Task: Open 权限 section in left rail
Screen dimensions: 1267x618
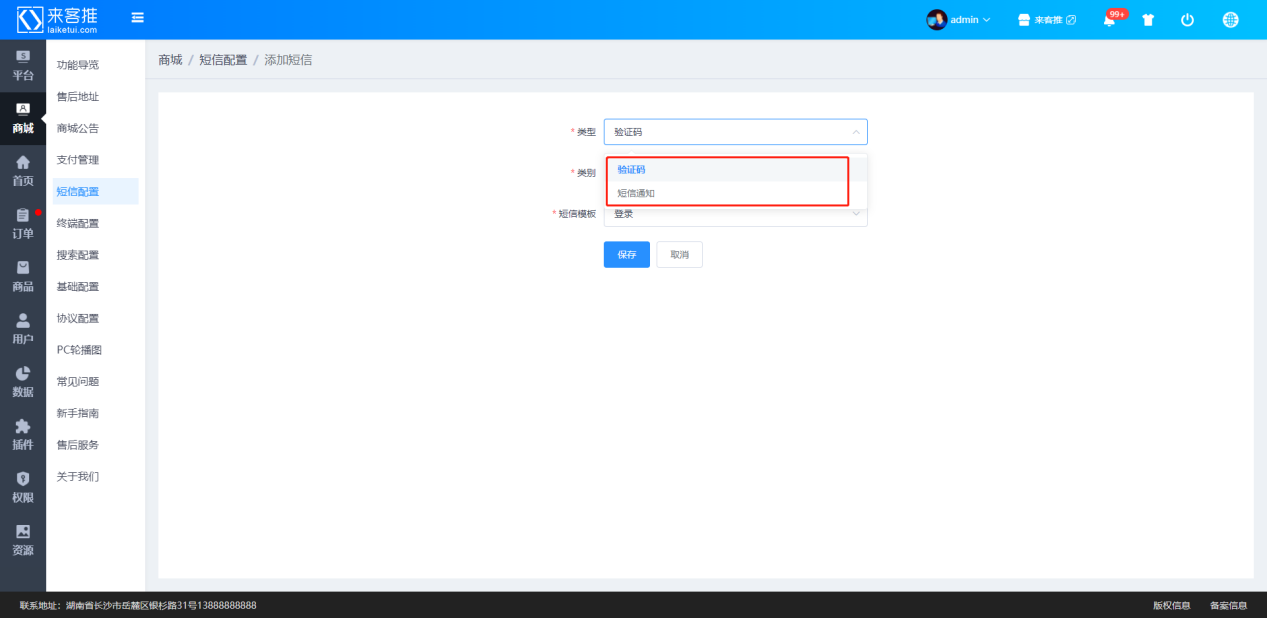Action: click(x=23, y=488)
